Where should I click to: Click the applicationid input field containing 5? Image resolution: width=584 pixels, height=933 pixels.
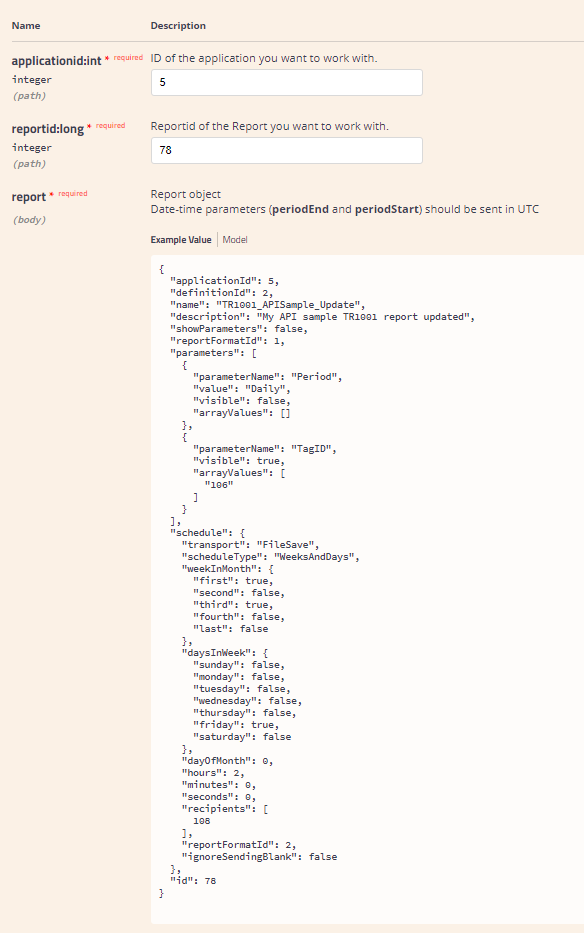286,83
